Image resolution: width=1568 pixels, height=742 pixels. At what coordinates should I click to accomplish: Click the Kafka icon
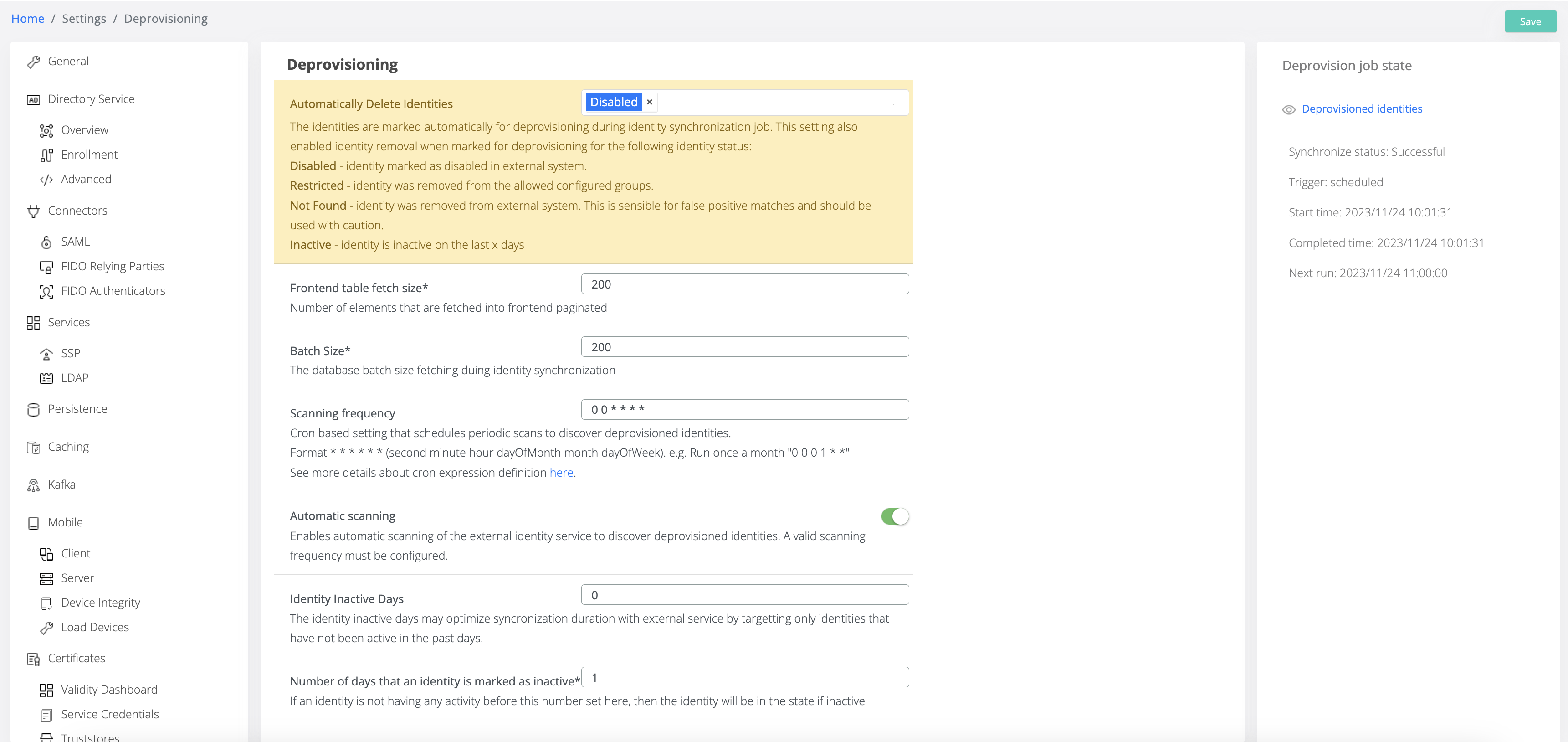click(x=33, y=485)
